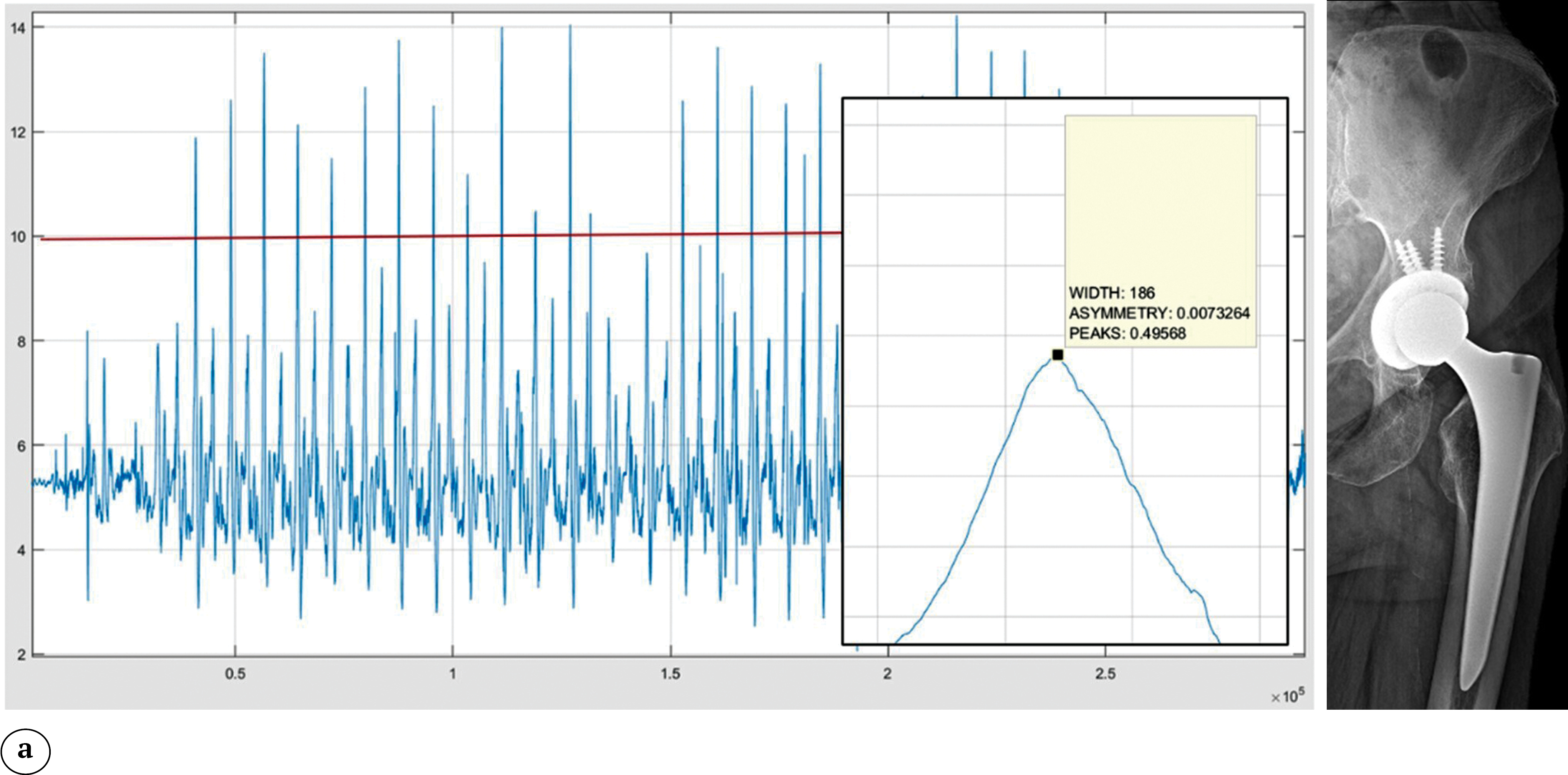Click the x-axis tick label 0.5
This screenshot has width=1568, height=775.
pos(235,674)
